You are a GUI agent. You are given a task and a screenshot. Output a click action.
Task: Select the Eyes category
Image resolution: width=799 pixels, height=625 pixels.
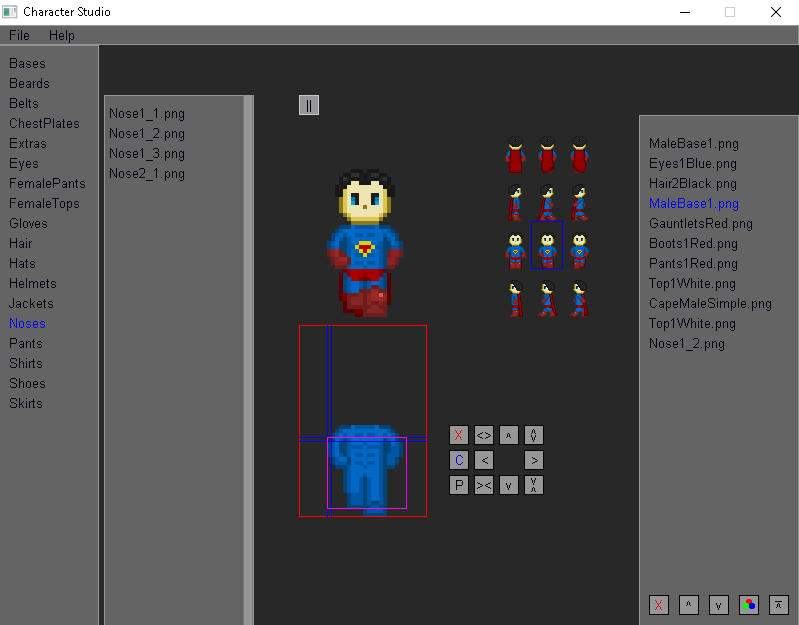tap(23, 164)
